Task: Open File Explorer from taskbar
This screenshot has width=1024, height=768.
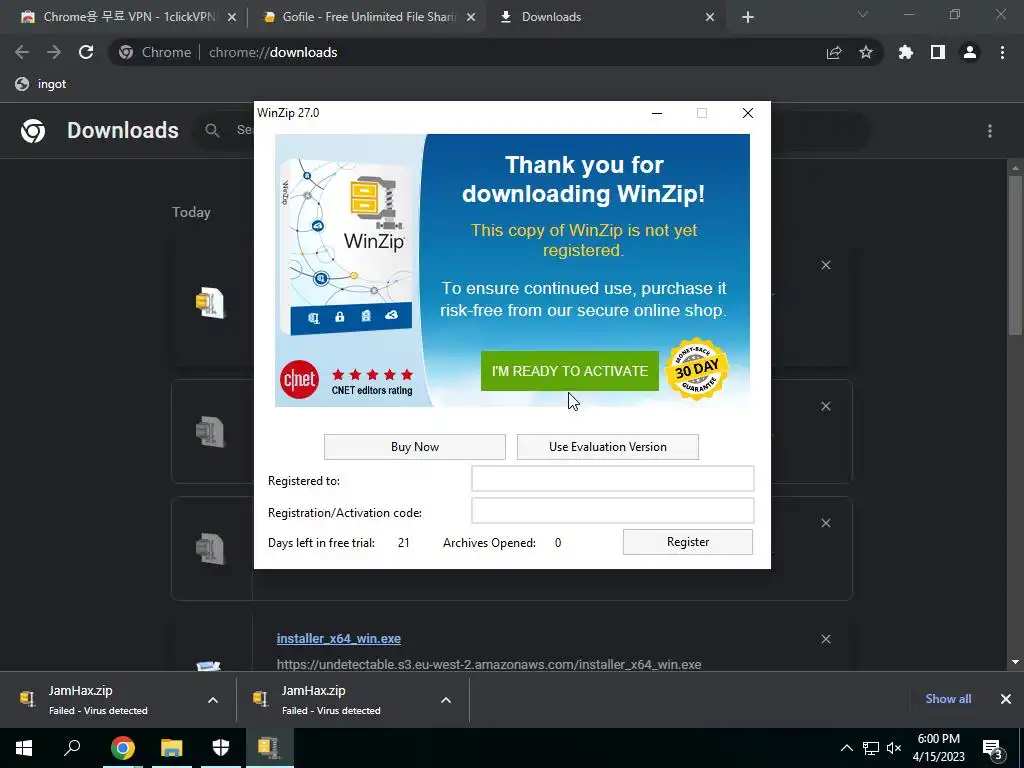Action: [172, 748]
